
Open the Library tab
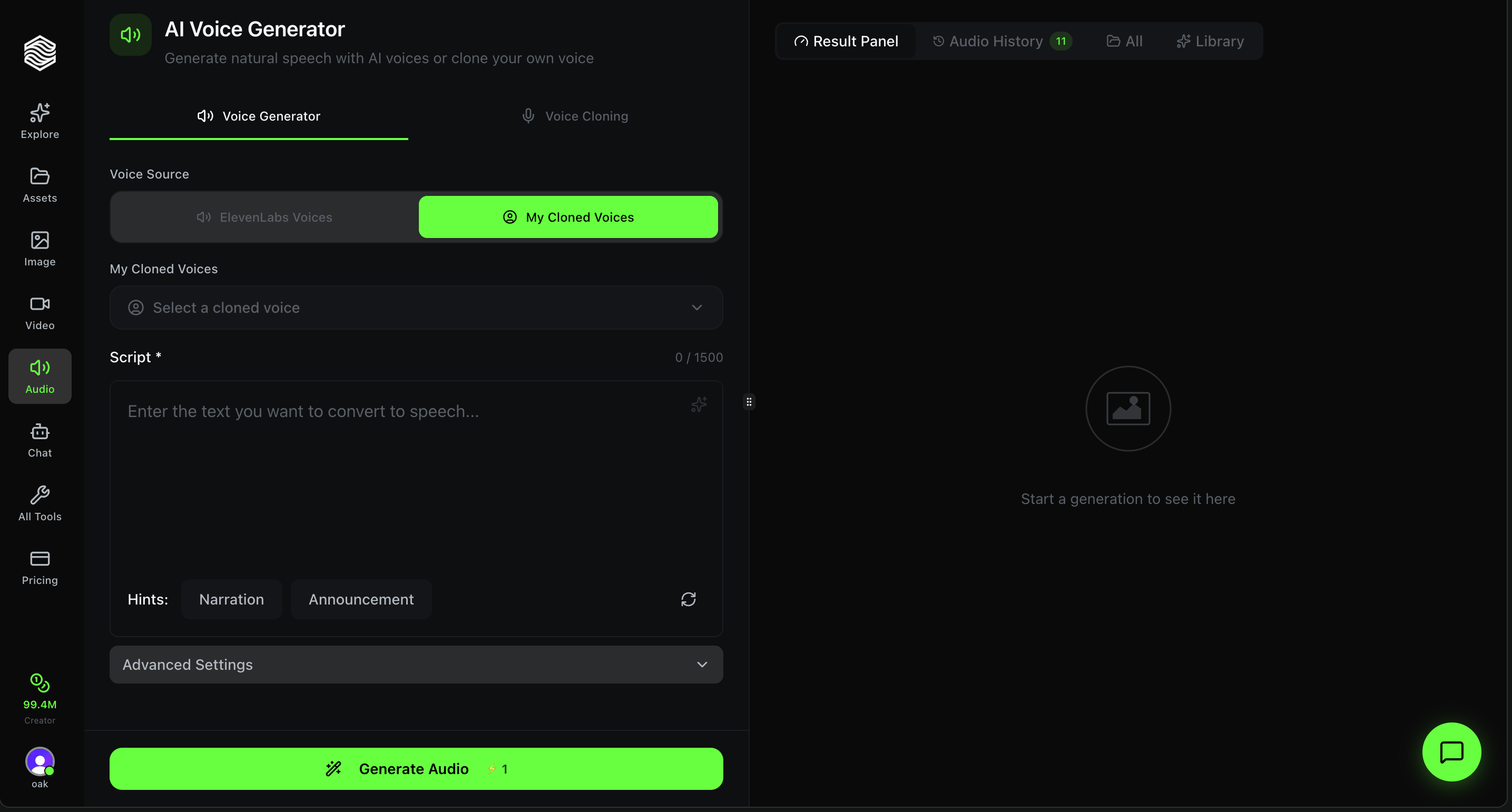(1210, 41)
